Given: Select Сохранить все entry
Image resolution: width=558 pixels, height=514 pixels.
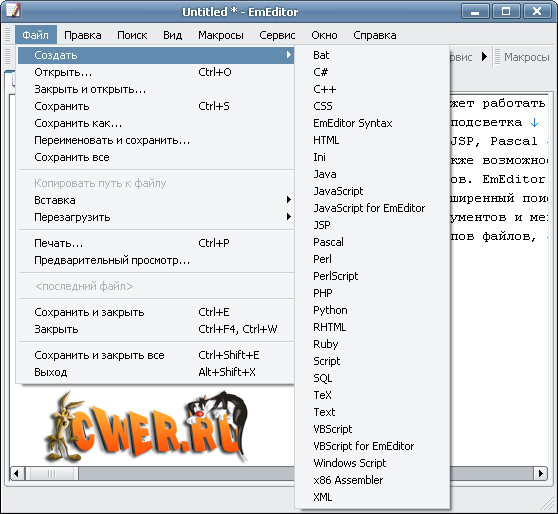Looking at the screenshot, I should tap(156, 157).
